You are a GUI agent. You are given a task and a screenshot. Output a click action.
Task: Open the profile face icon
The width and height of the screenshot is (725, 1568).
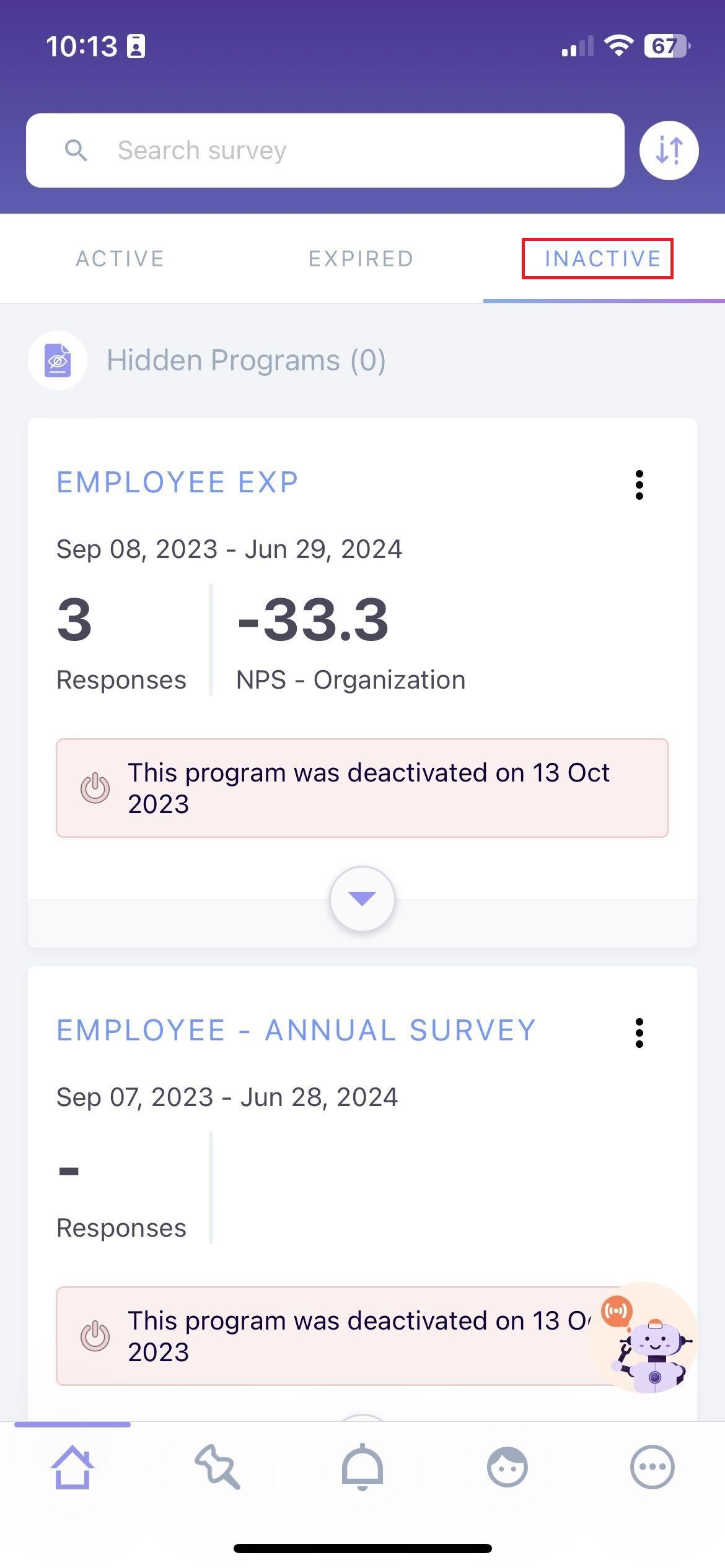(x=507, y=1466)
